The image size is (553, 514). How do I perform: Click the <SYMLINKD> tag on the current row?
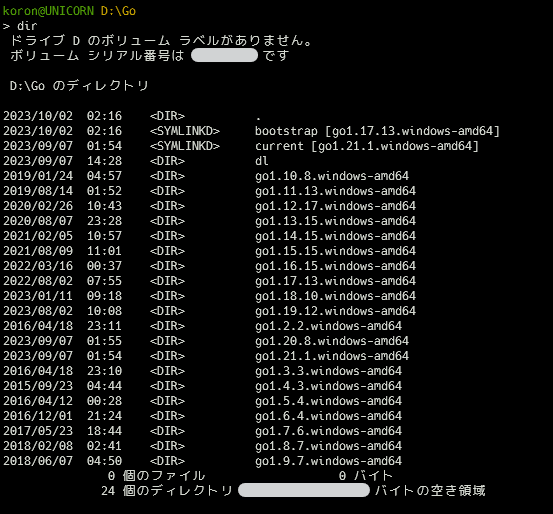point(185,146)
